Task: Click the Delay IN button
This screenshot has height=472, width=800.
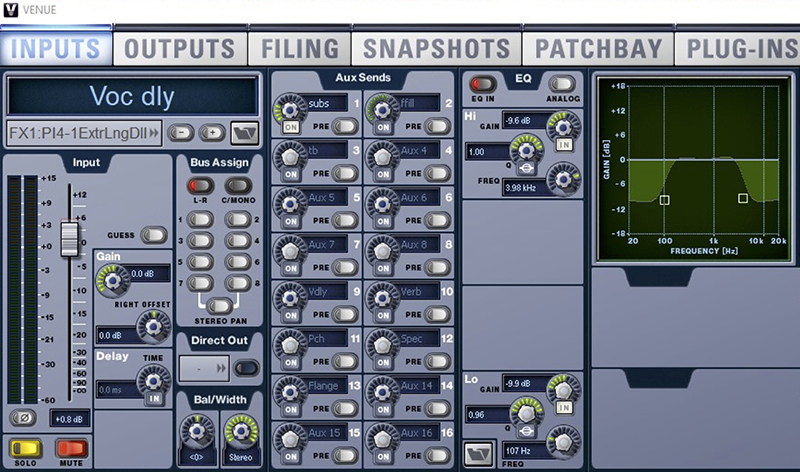Action: 154,399
